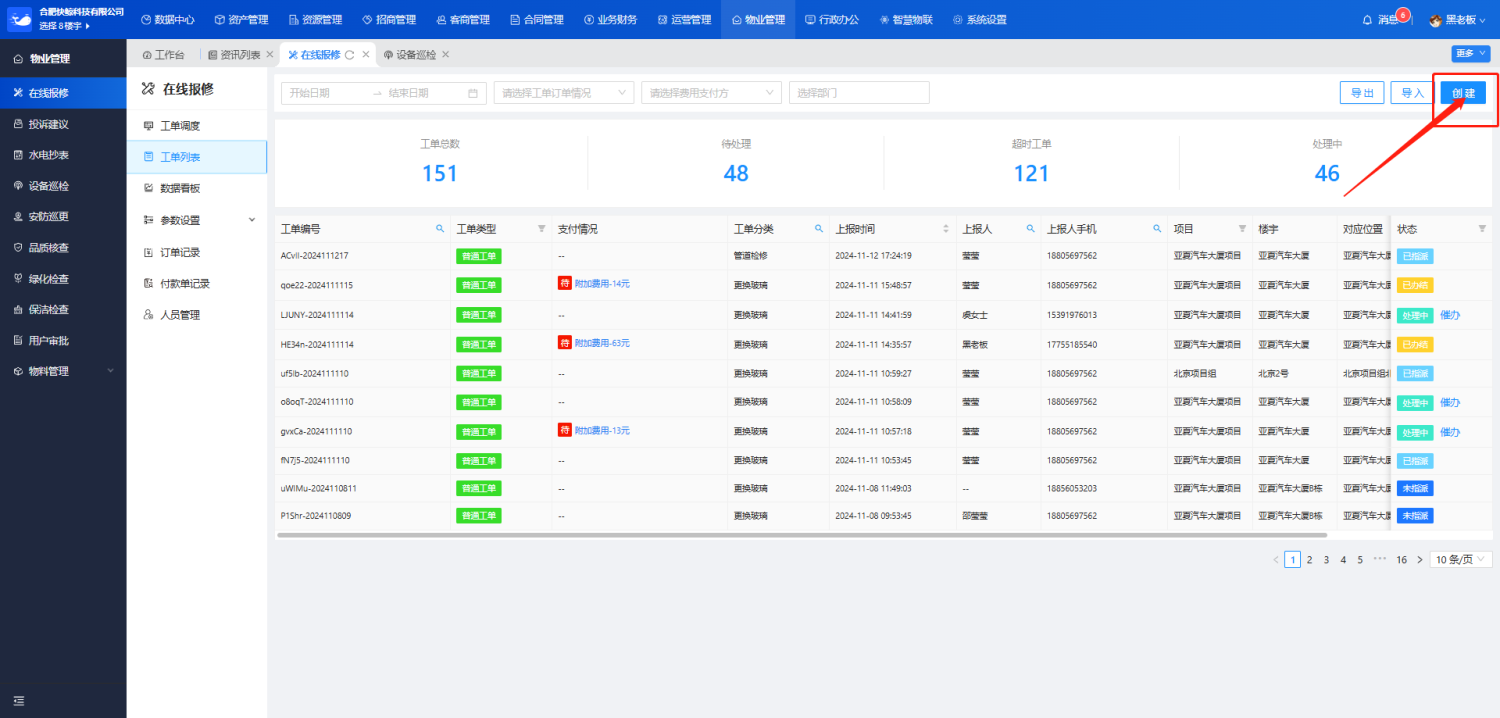
Task: Click the 选择部门 input field
Action: [x=859, y=93]
